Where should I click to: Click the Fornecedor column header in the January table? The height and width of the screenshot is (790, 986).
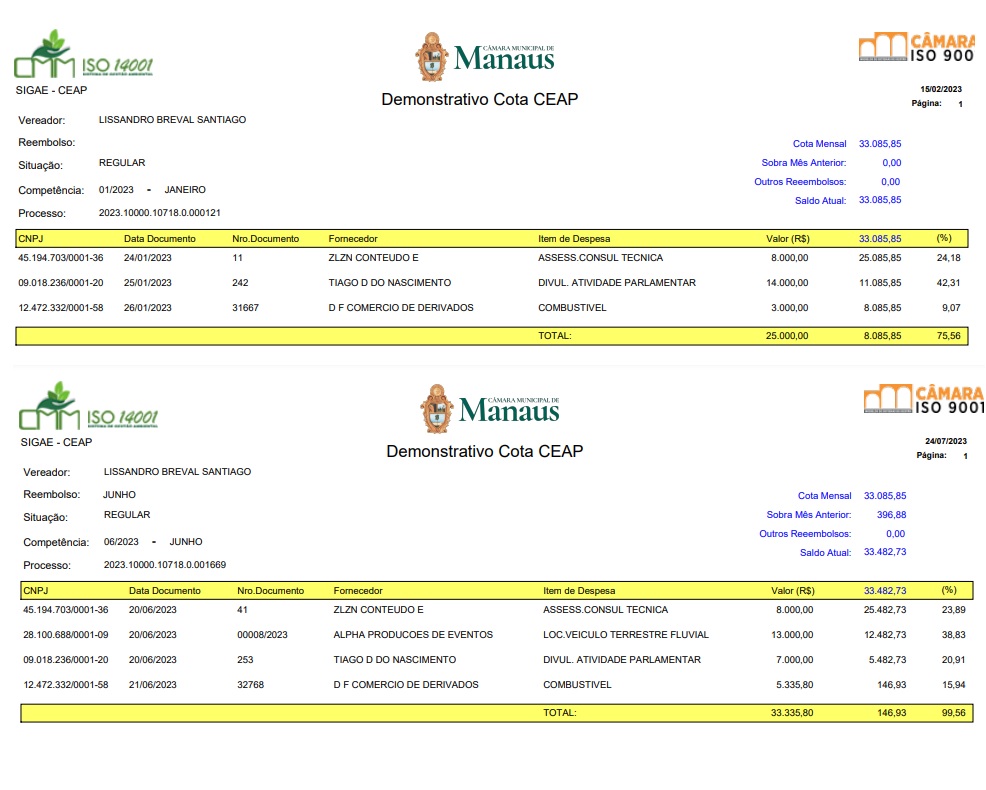(353, 239)
